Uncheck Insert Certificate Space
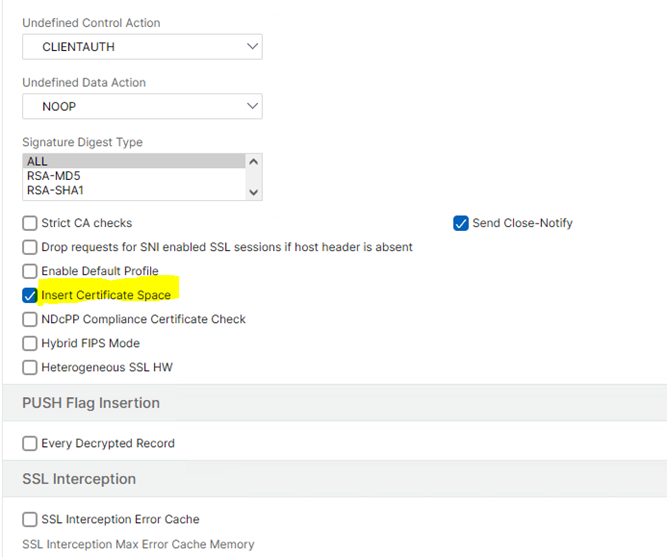Image resolution: width=667 pixels, height=557 pixels. (30, 295)
